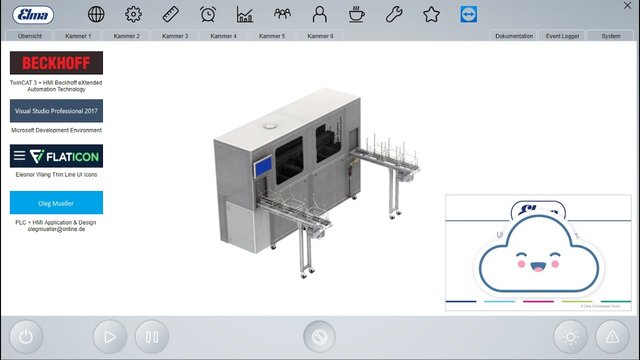Start the process with the play button
The height and width of the screenshot is (360, 640).
coord(110,337)
